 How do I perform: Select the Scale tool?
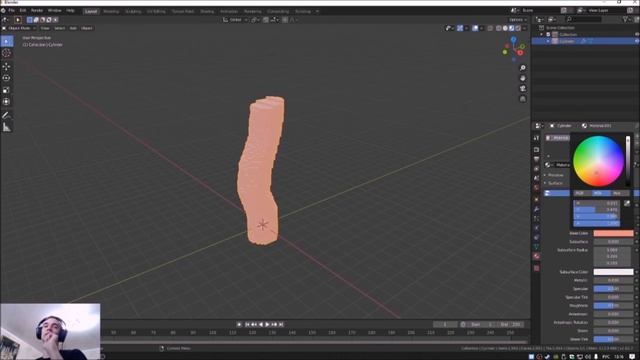pyautogui.click(x=7, y=90)
